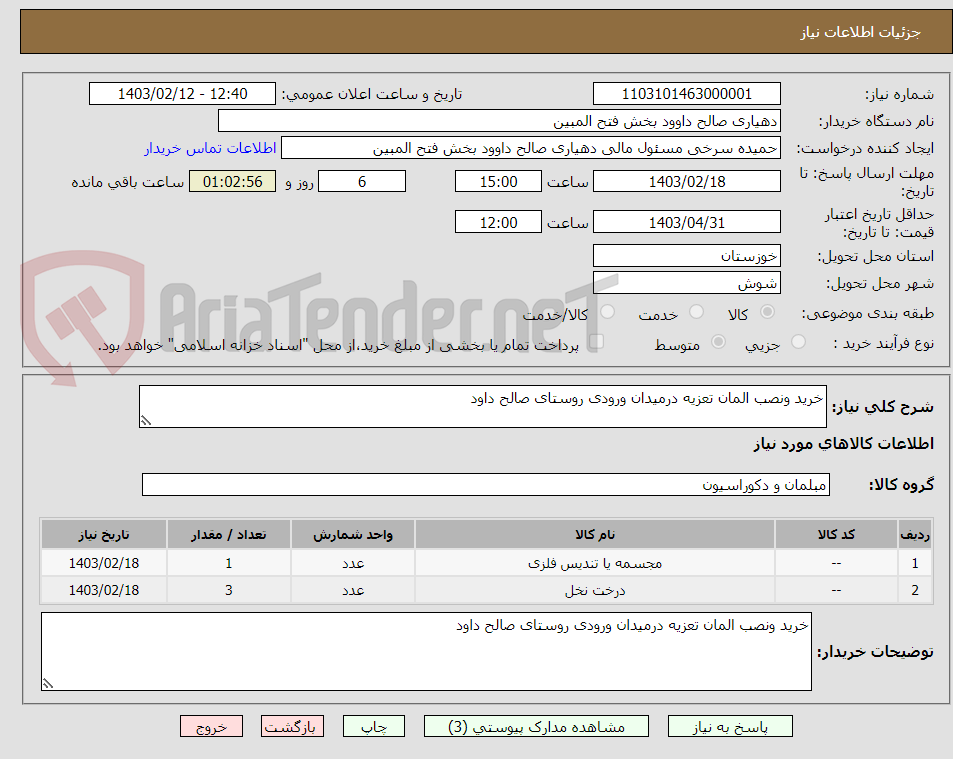Select the خدمت radio button

coord(697,312)
